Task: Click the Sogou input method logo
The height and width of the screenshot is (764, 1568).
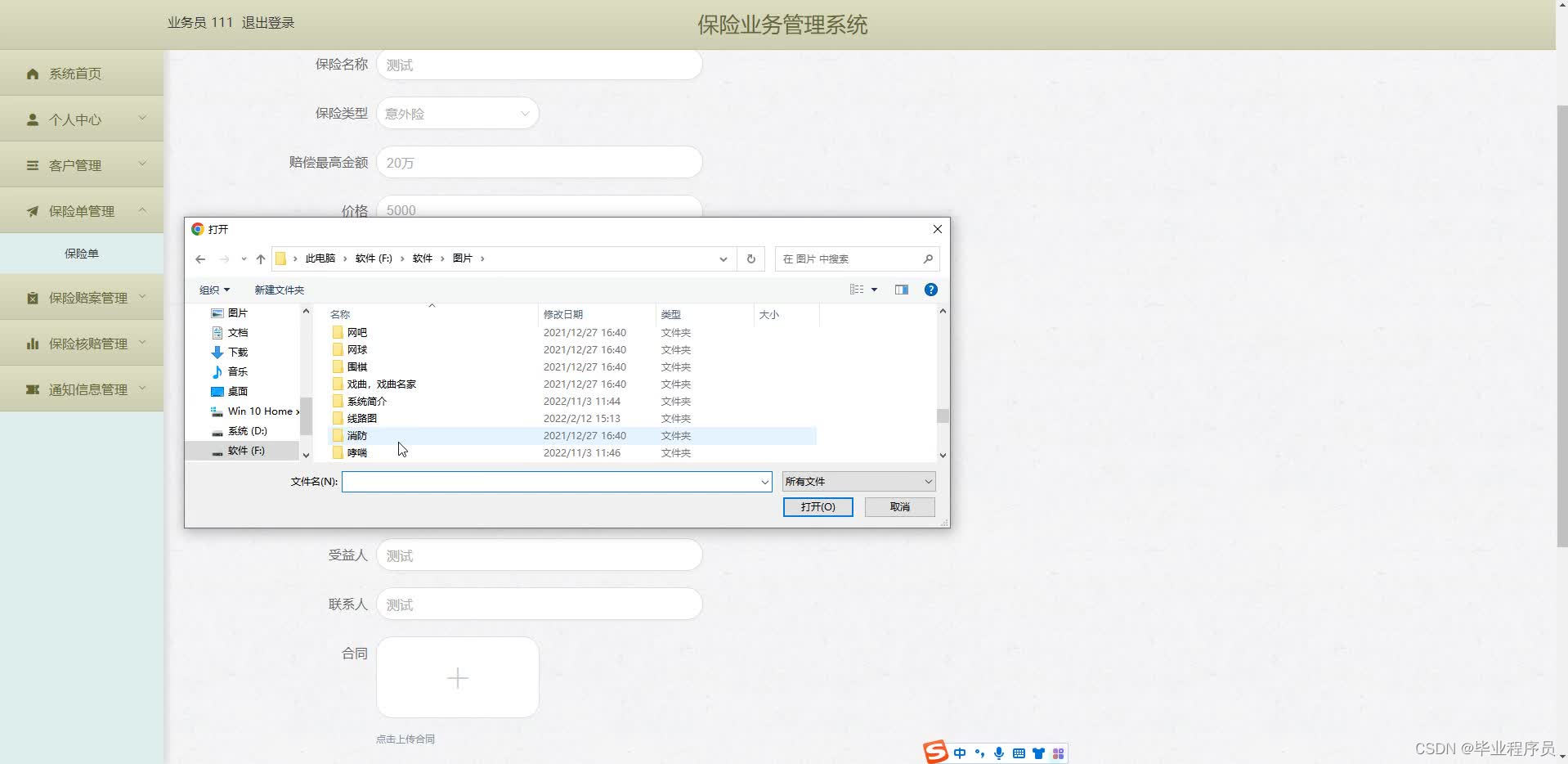Action: 936,752
